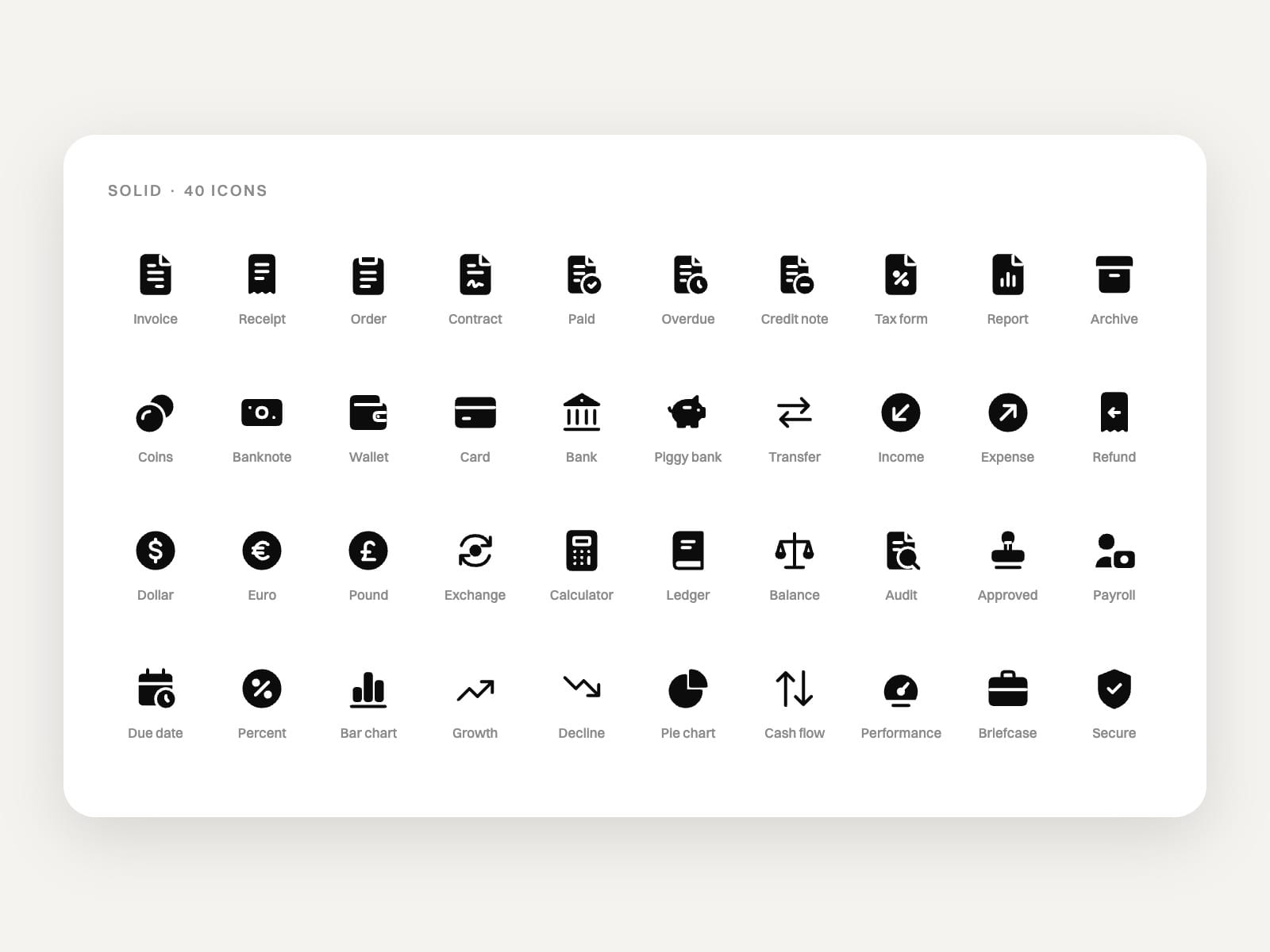Choose the Euro sign circle icon
Viewport: 1270px width, 952px height.
click(x=262, y=551)
